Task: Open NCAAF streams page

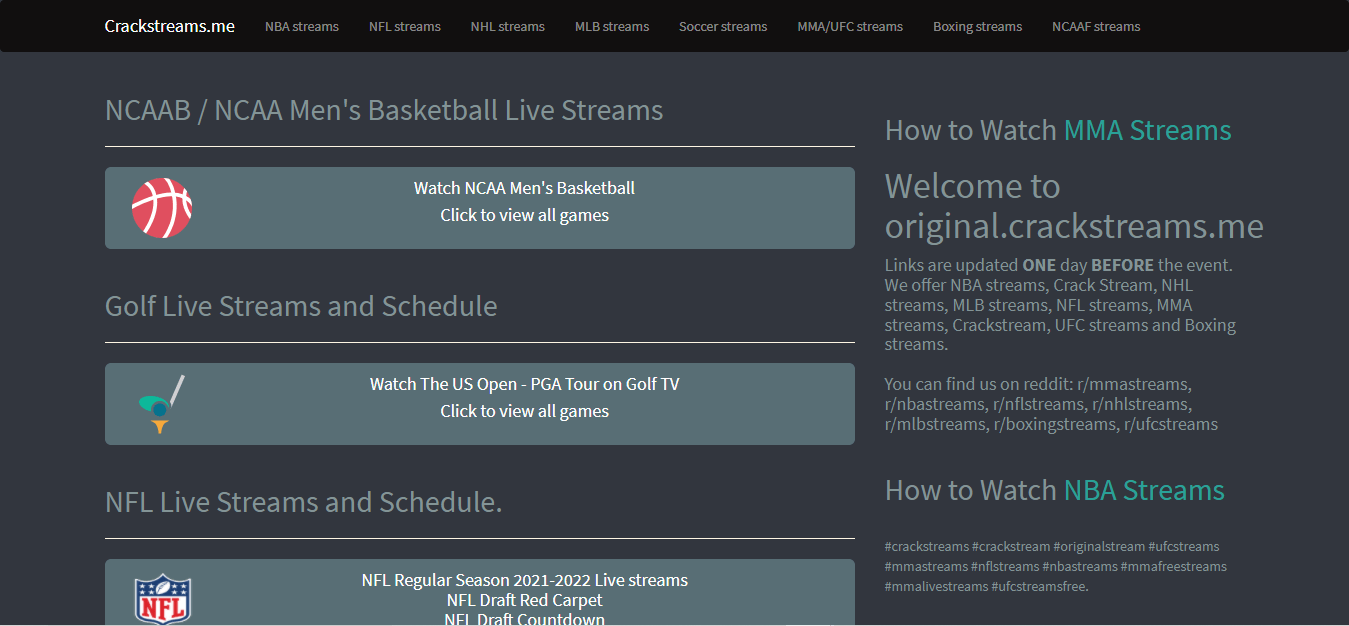Action: click(x=1096, y=27)
